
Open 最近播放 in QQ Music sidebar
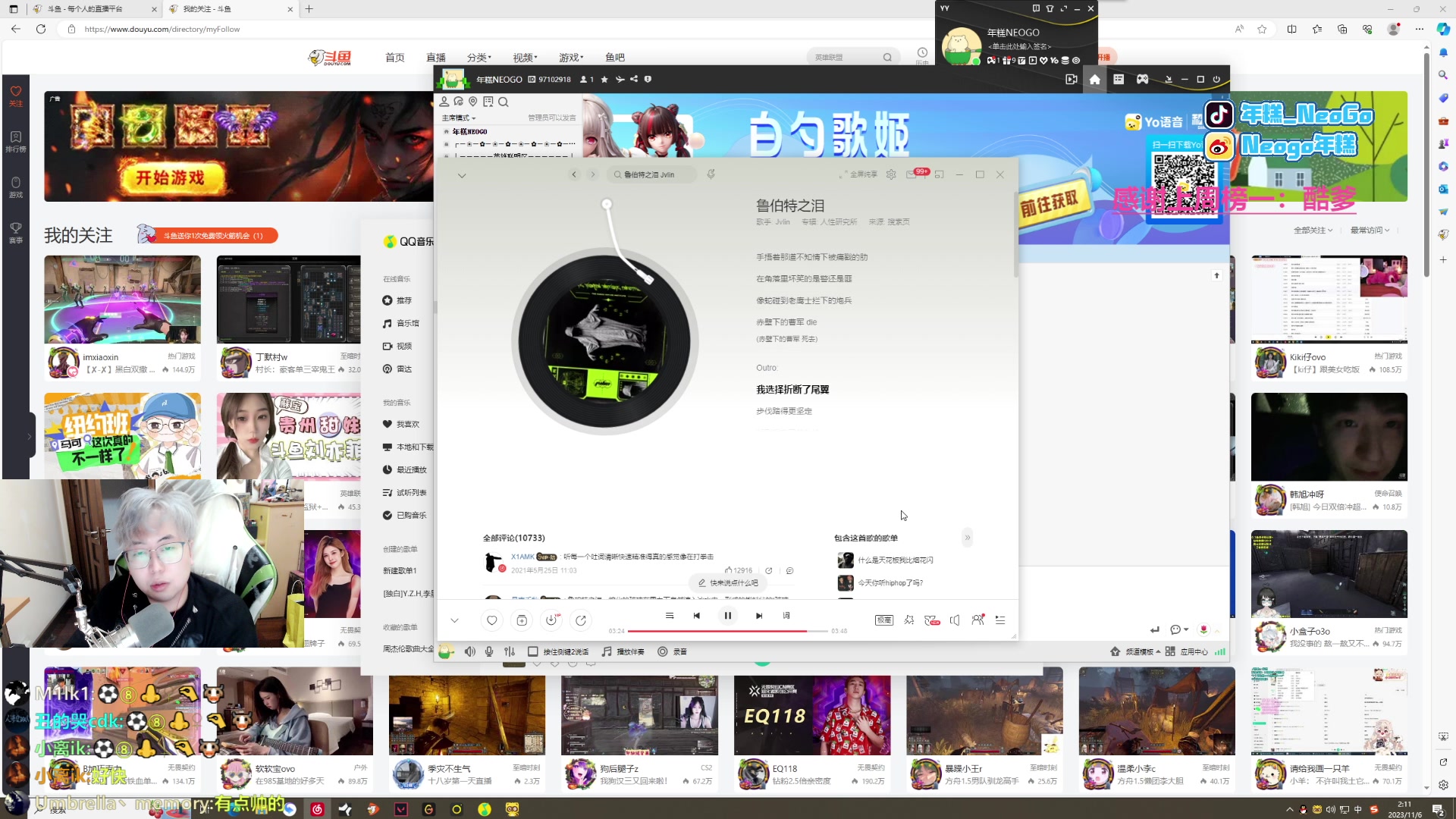(405, 469)
